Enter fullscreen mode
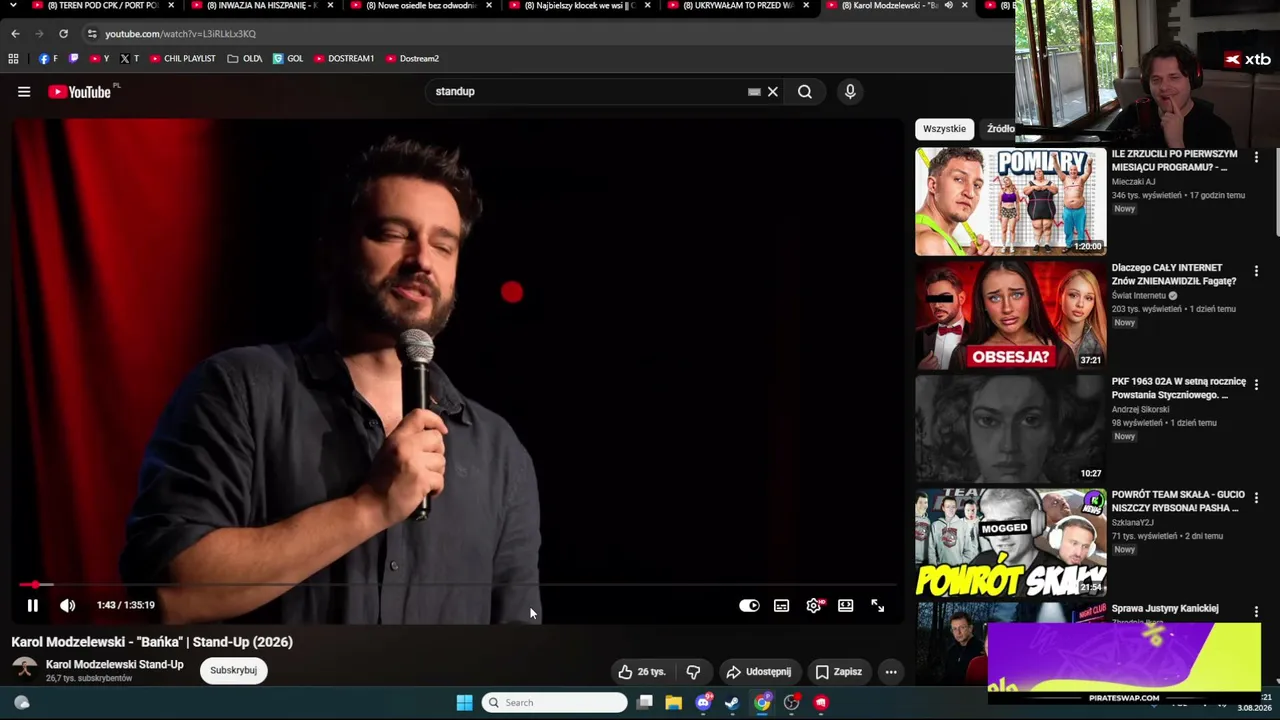The image size is (1280, 720). pos(877,605)
